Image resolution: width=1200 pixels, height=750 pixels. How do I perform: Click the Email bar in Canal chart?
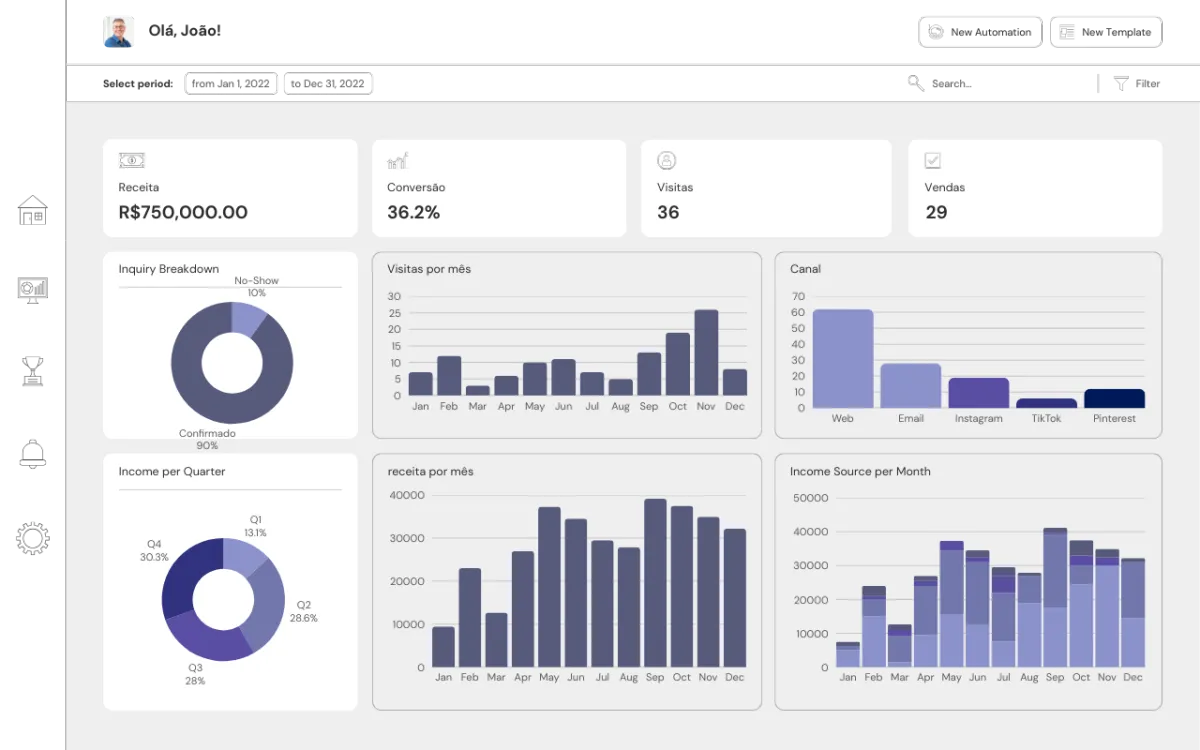[x=911, y=385]
